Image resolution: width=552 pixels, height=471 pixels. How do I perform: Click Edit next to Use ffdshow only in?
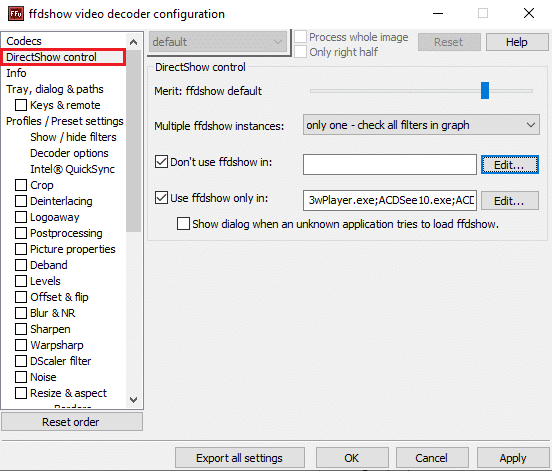[x=510, y=201]
